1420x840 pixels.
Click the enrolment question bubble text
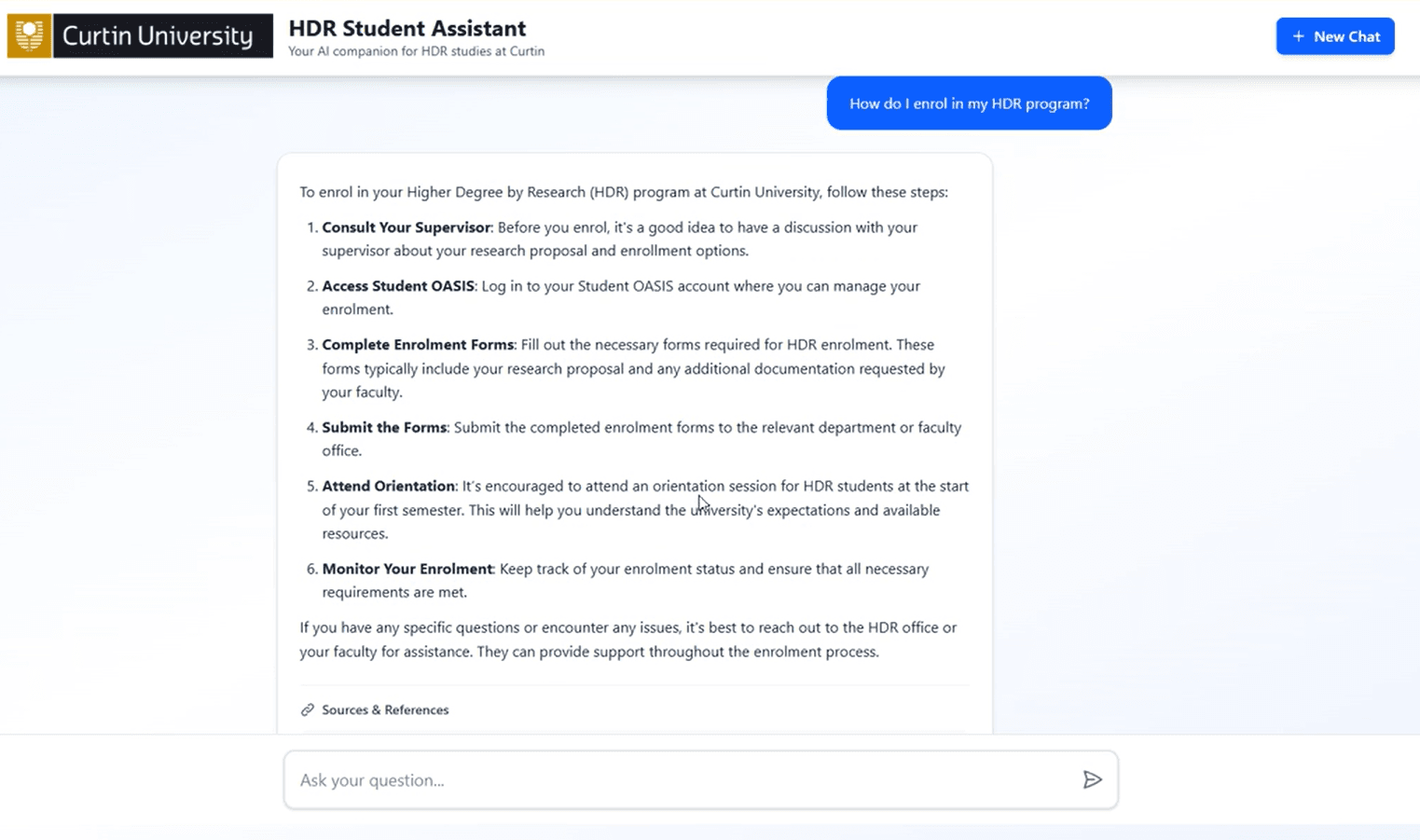click(969, 103)
